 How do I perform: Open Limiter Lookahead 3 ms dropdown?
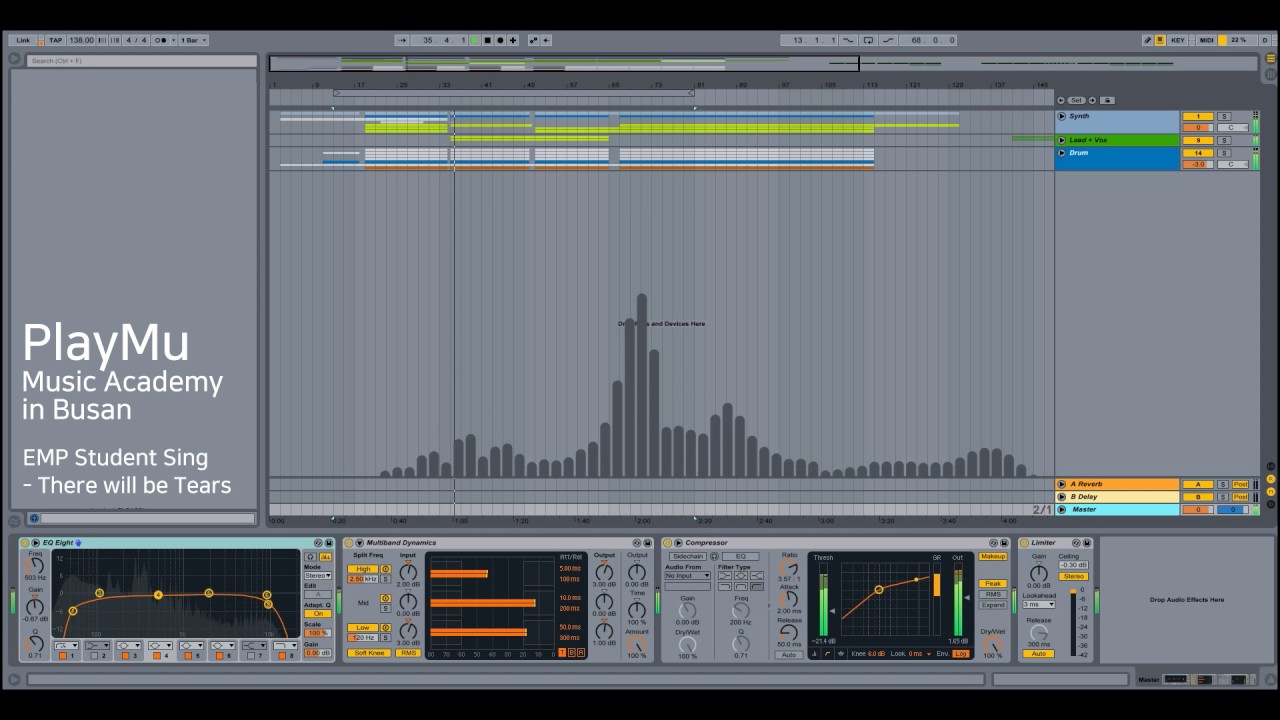point(1039,604)
